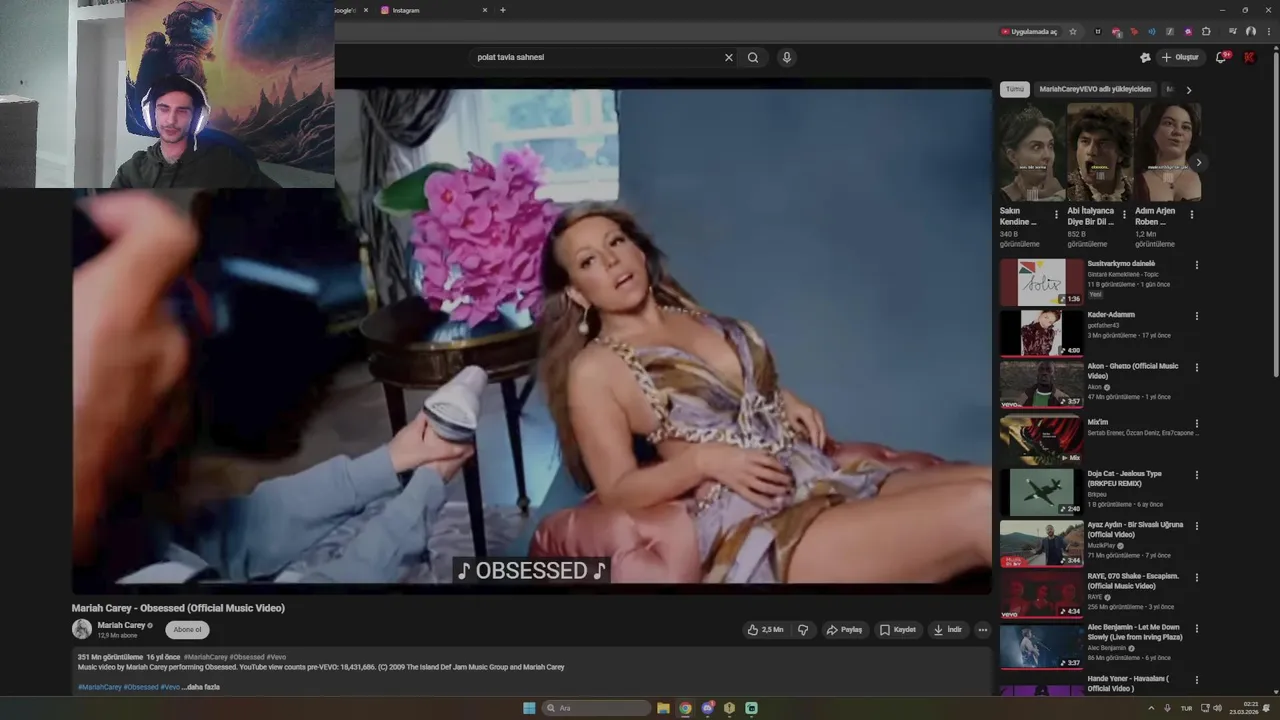Screen dimensions: 1280x720
Task: Open the Kader-Adamım video thumbnail
Action: pyautogui.click(x=1041, y=333)
